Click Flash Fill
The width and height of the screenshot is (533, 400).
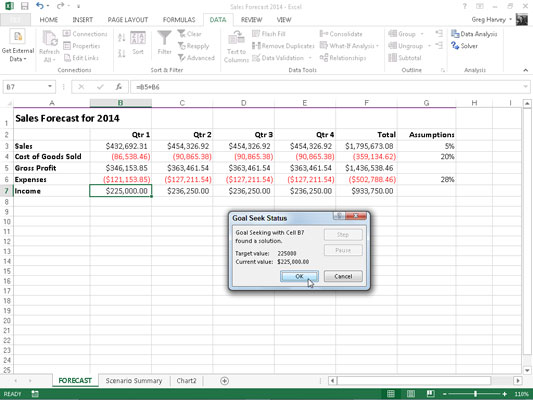(269, 34)
